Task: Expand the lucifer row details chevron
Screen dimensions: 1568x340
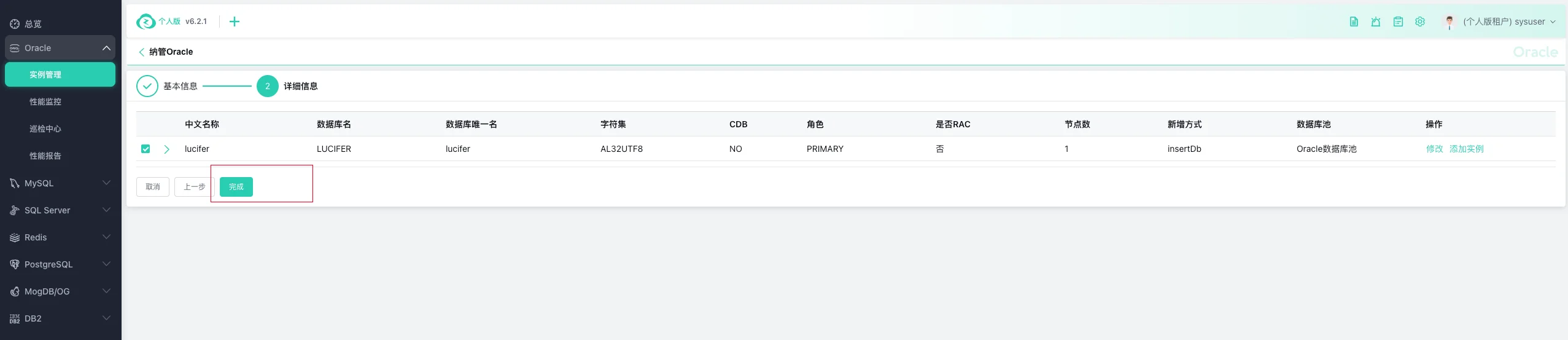Action: [x=166, y=149]
